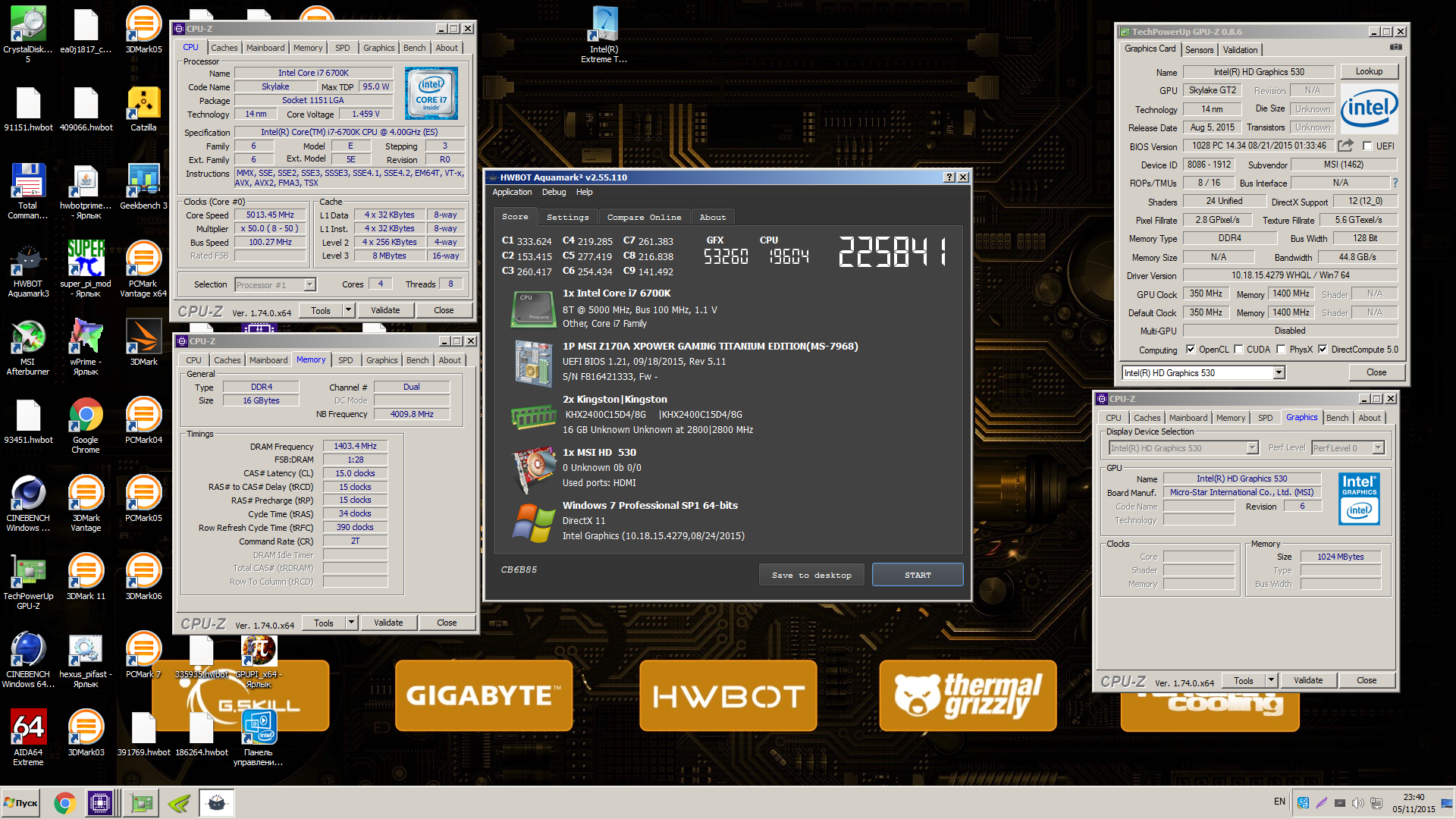The height and width of the screenshot is (819, 1456).
Task: Click the BIOS Version share icon in GPU-Z
Action: (1345, 146)
